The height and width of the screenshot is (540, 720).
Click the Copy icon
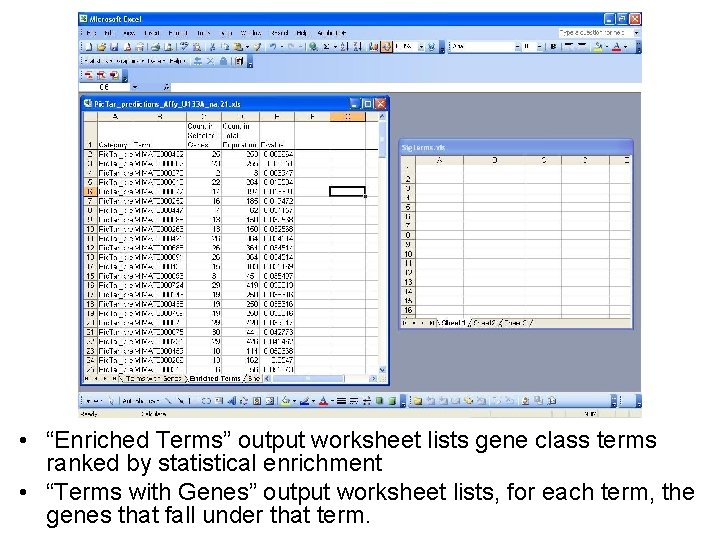point(225,46)
